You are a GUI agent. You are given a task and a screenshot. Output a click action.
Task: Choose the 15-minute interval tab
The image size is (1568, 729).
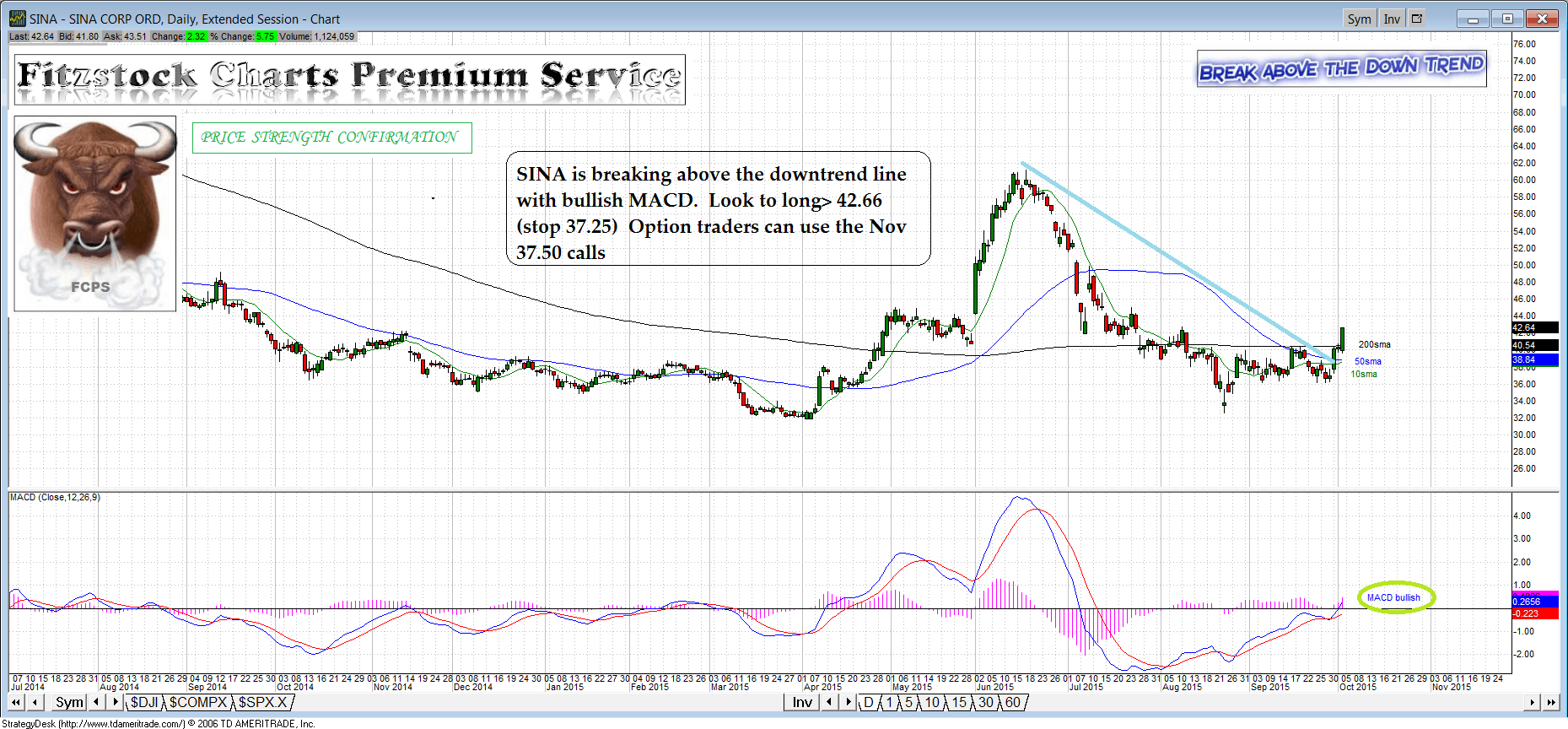(959, 702)
